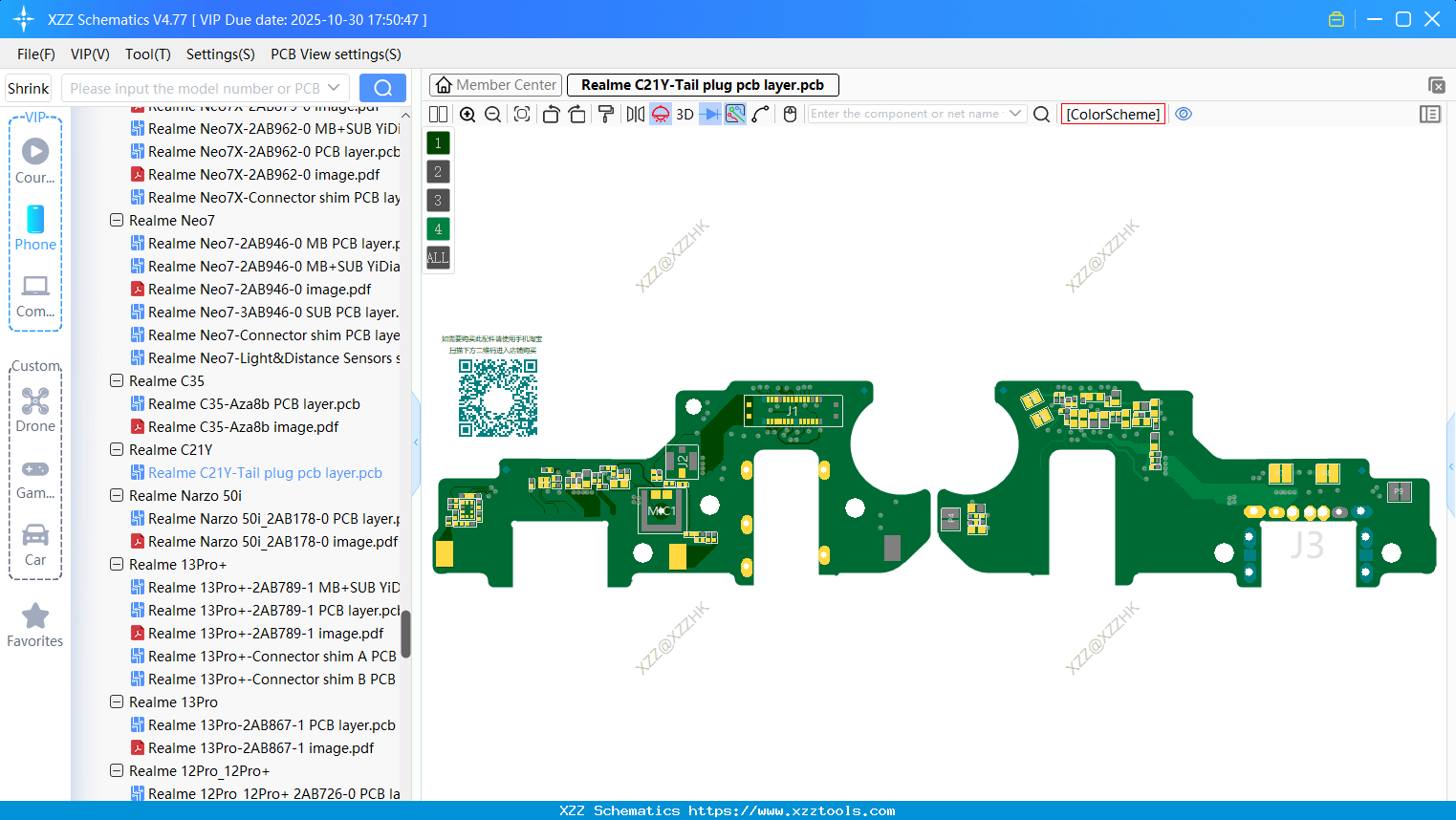Toggle the eye visibility icon
Screen dimensions: 1456x820
(x=1184, y=114)
